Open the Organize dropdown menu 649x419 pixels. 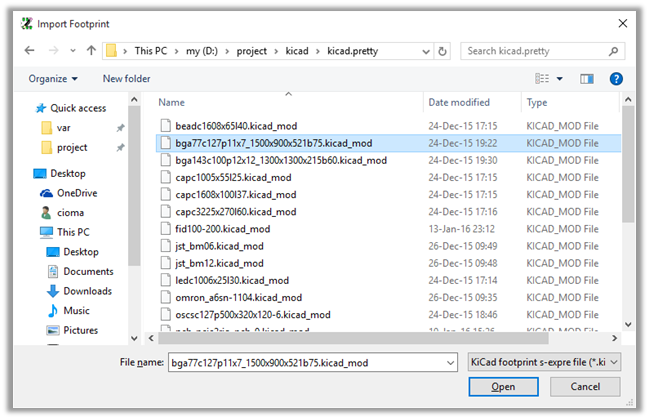pos(54,78)
